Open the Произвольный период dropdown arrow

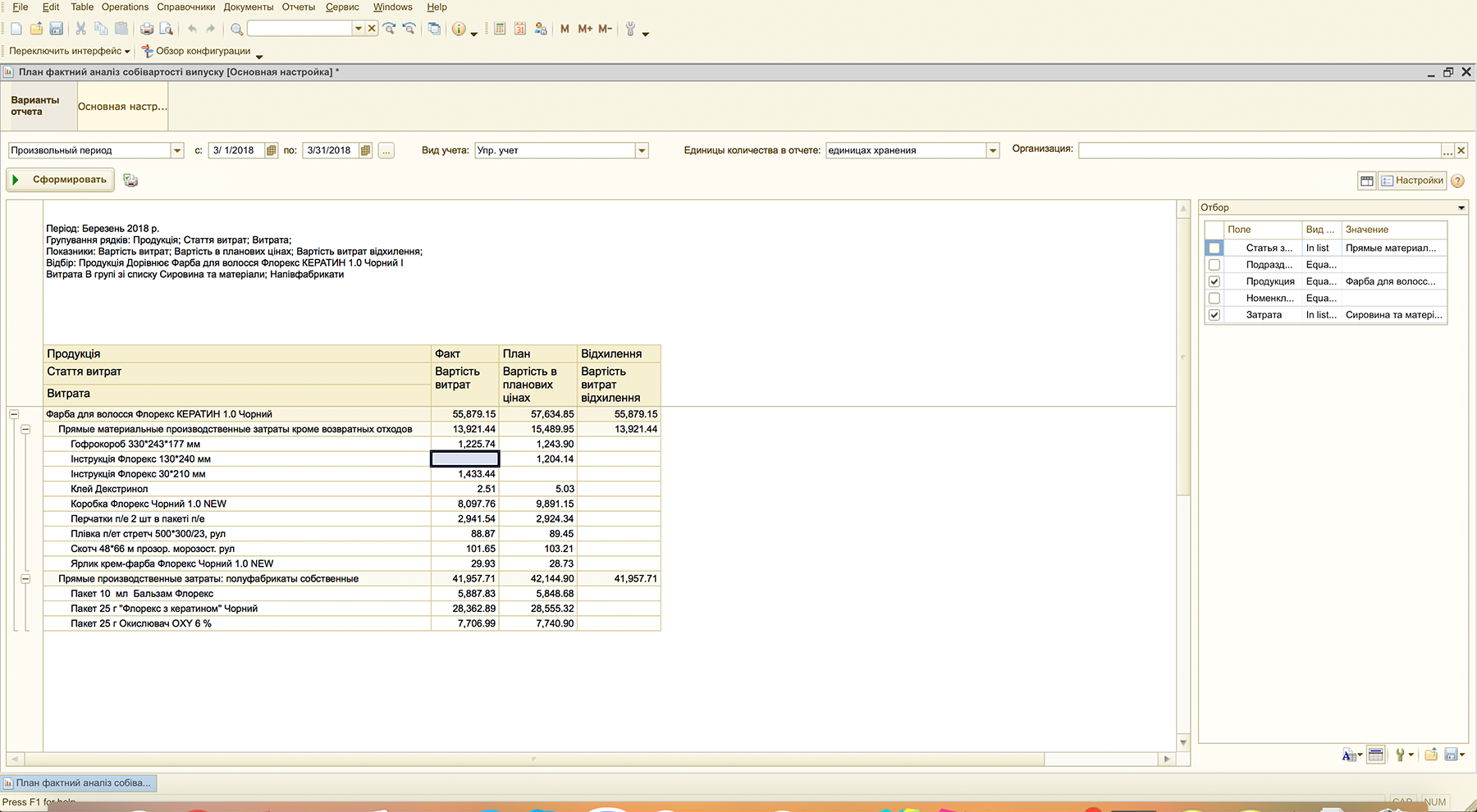(x=177, y=151)
